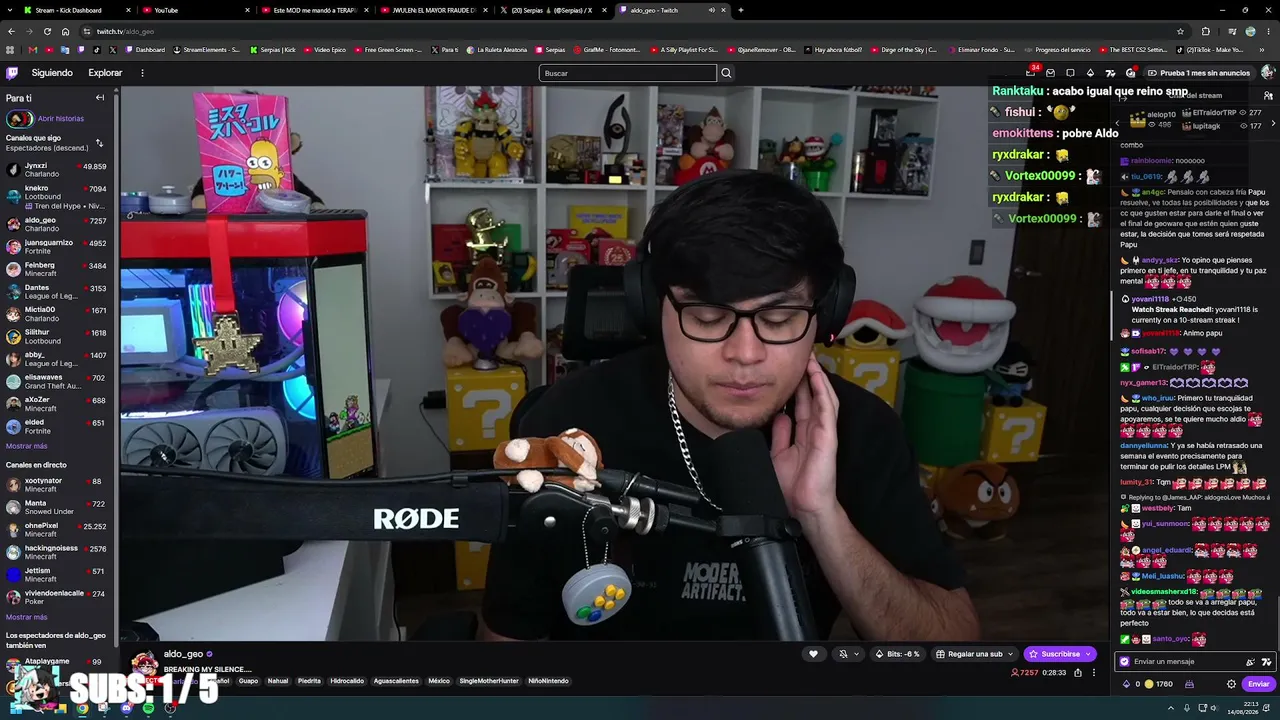Follow aldo_geo with the heart button

[813, 654]
